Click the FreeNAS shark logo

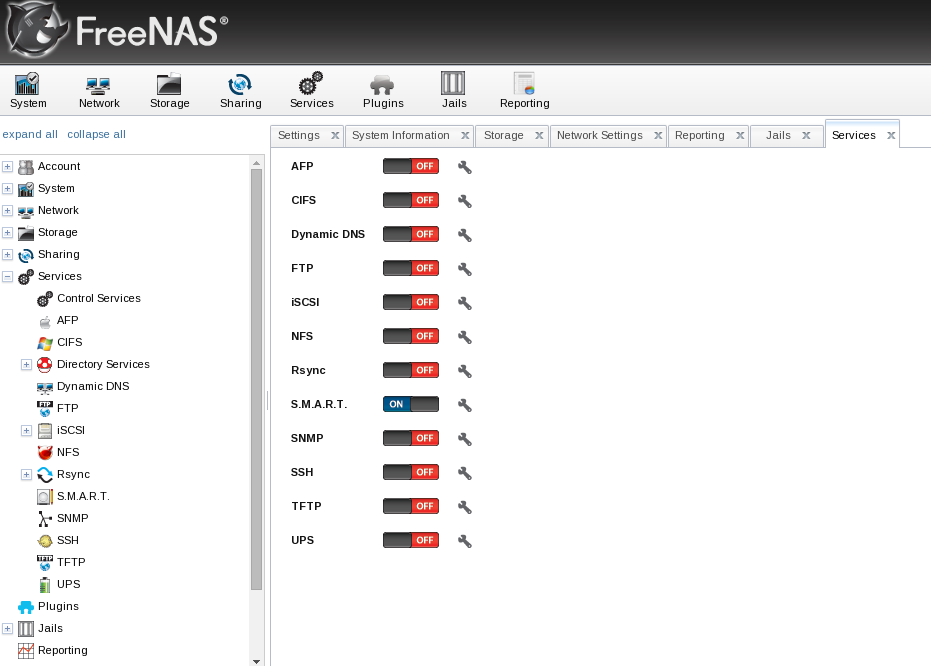point(37,31)
